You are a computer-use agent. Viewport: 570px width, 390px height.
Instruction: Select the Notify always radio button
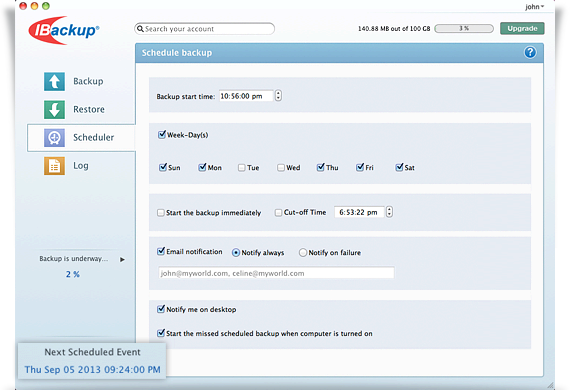pyautogui.click(x=236, y=253)
